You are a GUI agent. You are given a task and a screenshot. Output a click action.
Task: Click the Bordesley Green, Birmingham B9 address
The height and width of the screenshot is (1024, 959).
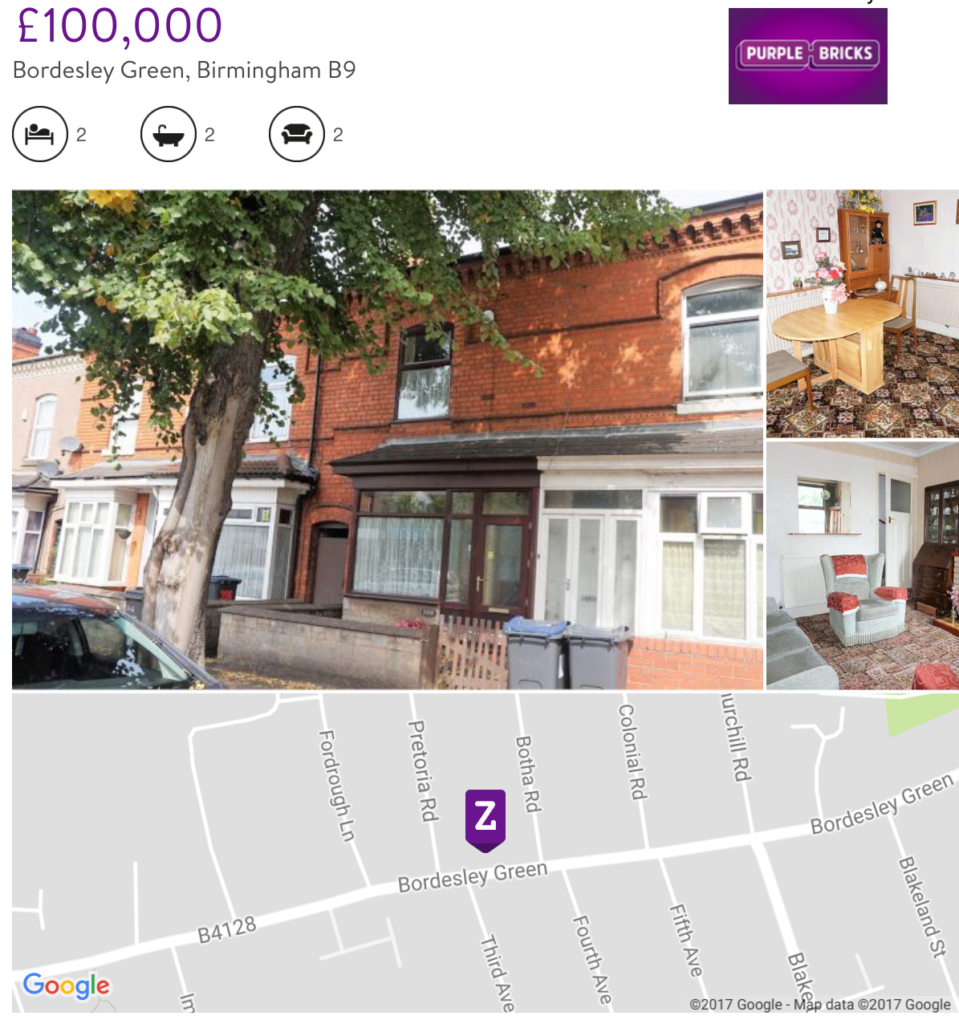click(x=184, y=71)
